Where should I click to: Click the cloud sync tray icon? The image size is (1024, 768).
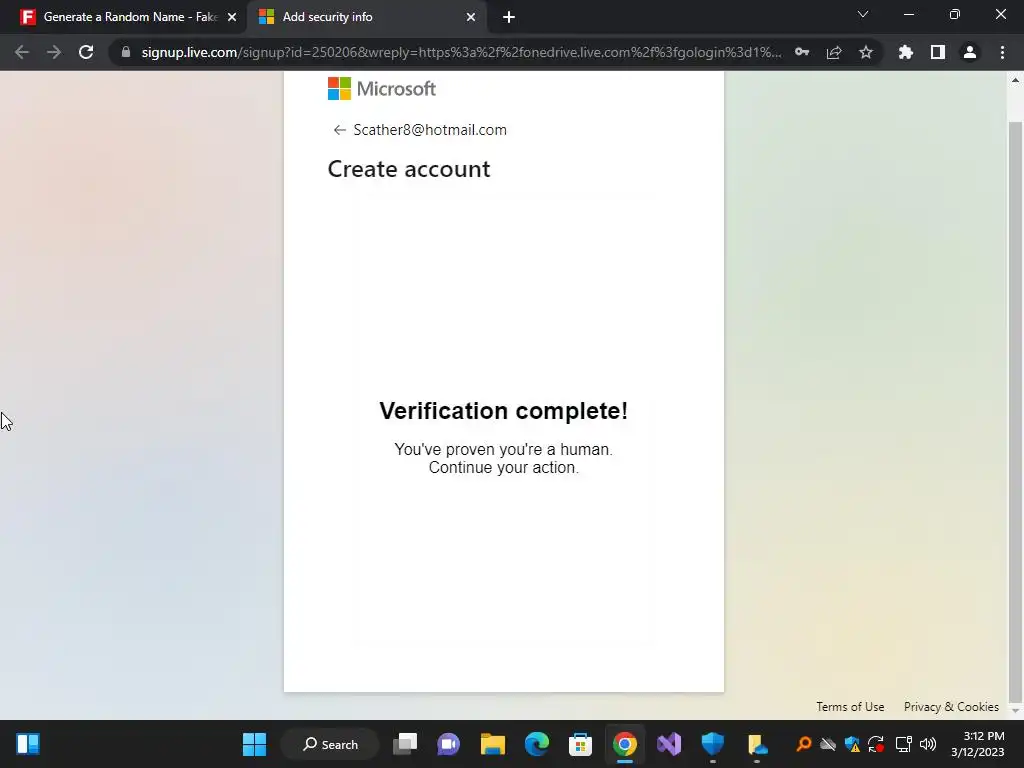pyautogui.click(x=828, y=744)
